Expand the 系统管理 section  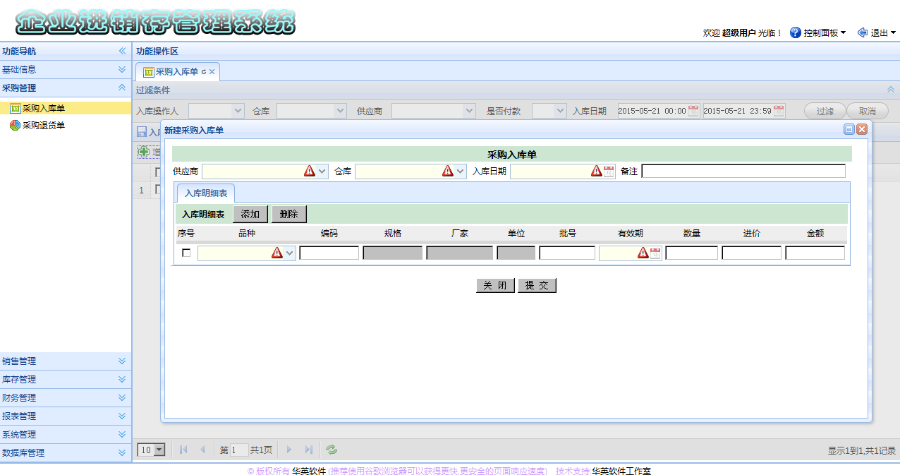[122, 434]
